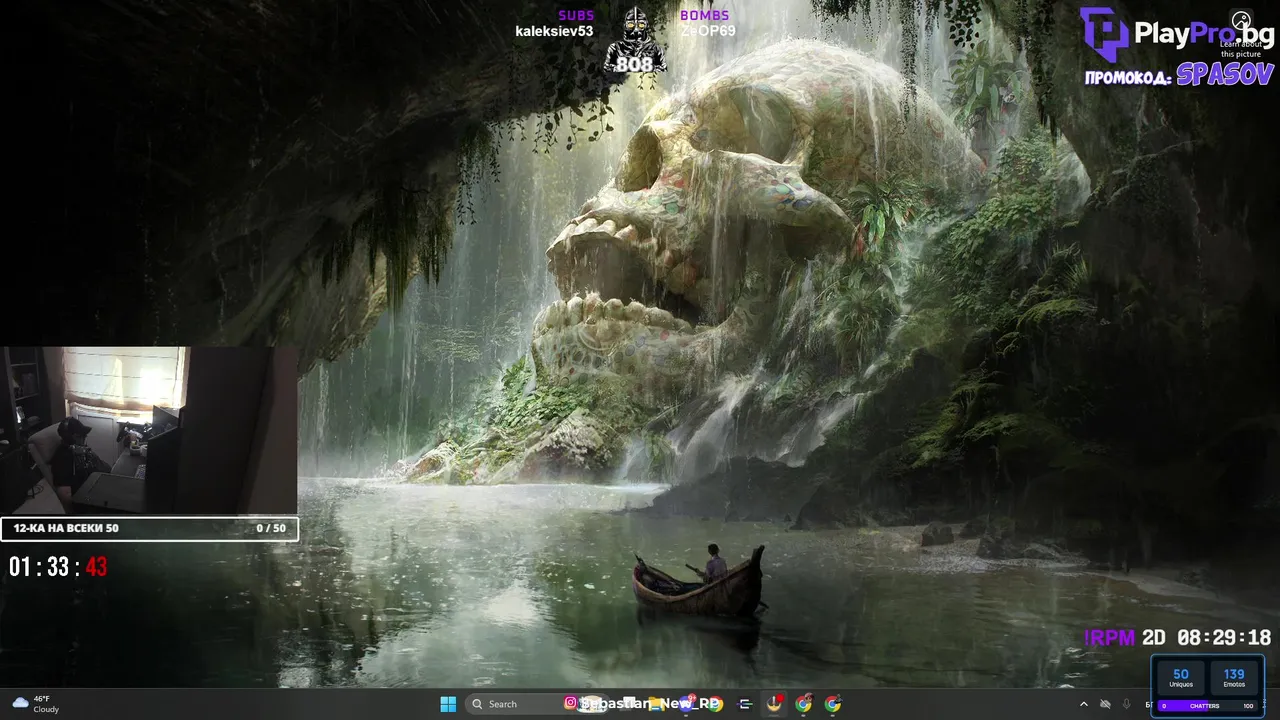Click the microphone tray icon
Viewport: 1280px width, 720px height.
tap(1127, 705)
